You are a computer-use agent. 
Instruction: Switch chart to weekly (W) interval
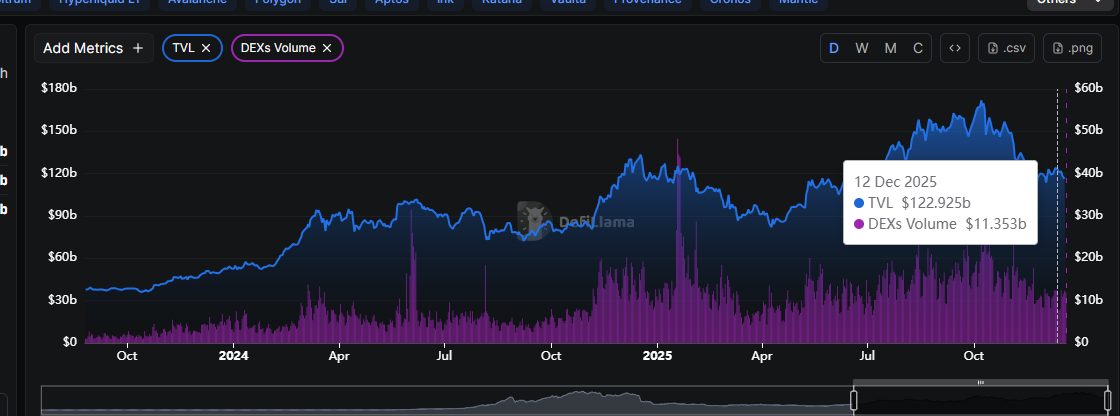tap(861, 48)
